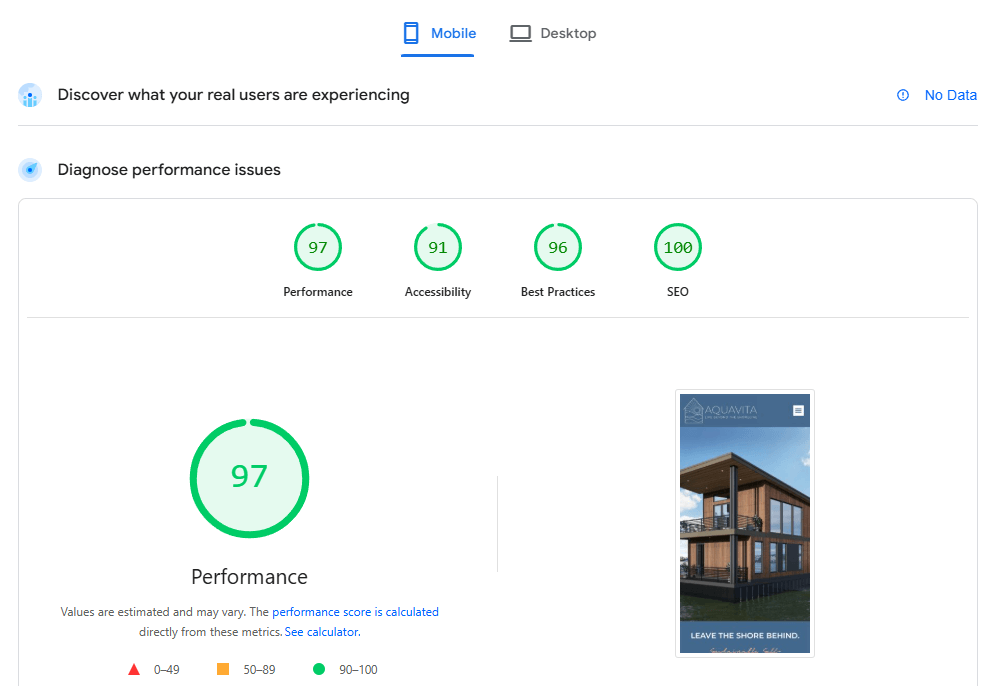Select the SEO score gauge showing 100
This screenshot has height=686, width=991.
[677, 247]
